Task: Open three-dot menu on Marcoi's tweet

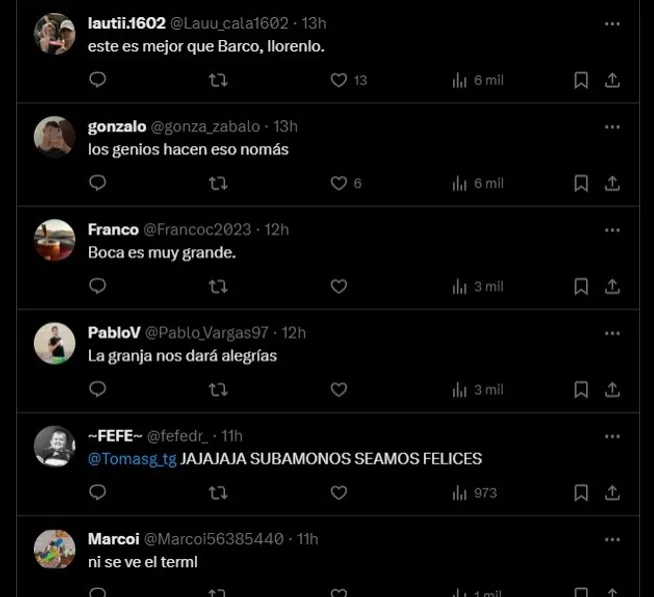Action: [612, 540]
